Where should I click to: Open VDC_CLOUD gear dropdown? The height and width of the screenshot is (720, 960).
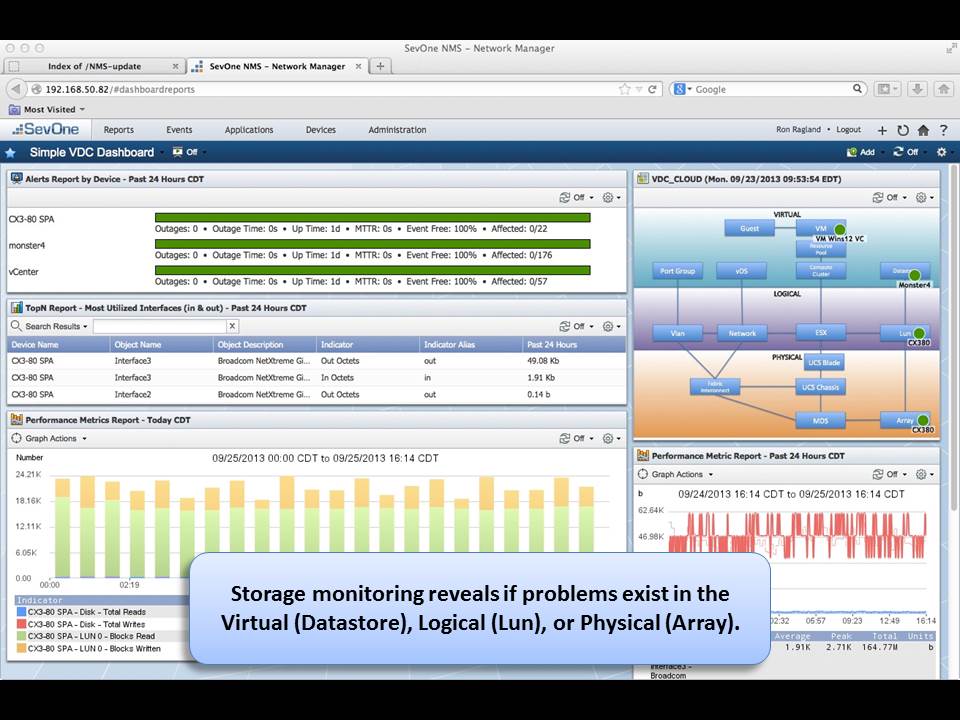coord(924,197)
